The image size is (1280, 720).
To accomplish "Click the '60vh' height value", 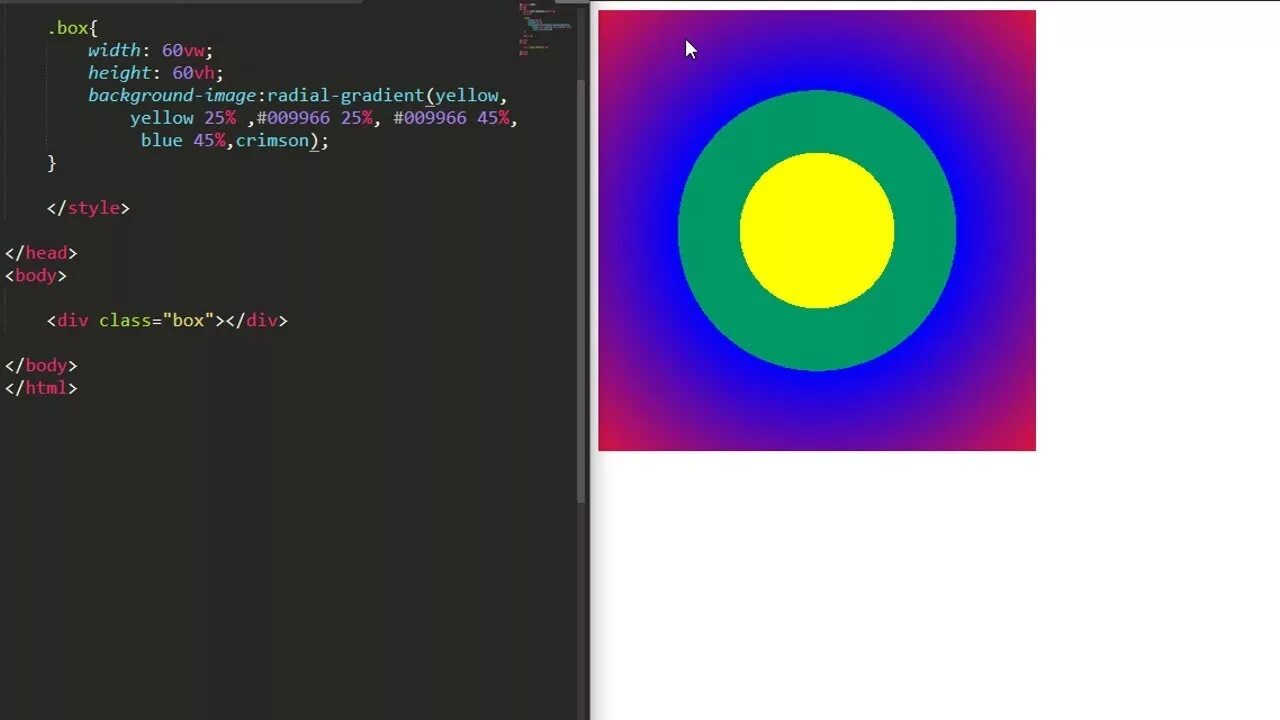I will [193, 73].
